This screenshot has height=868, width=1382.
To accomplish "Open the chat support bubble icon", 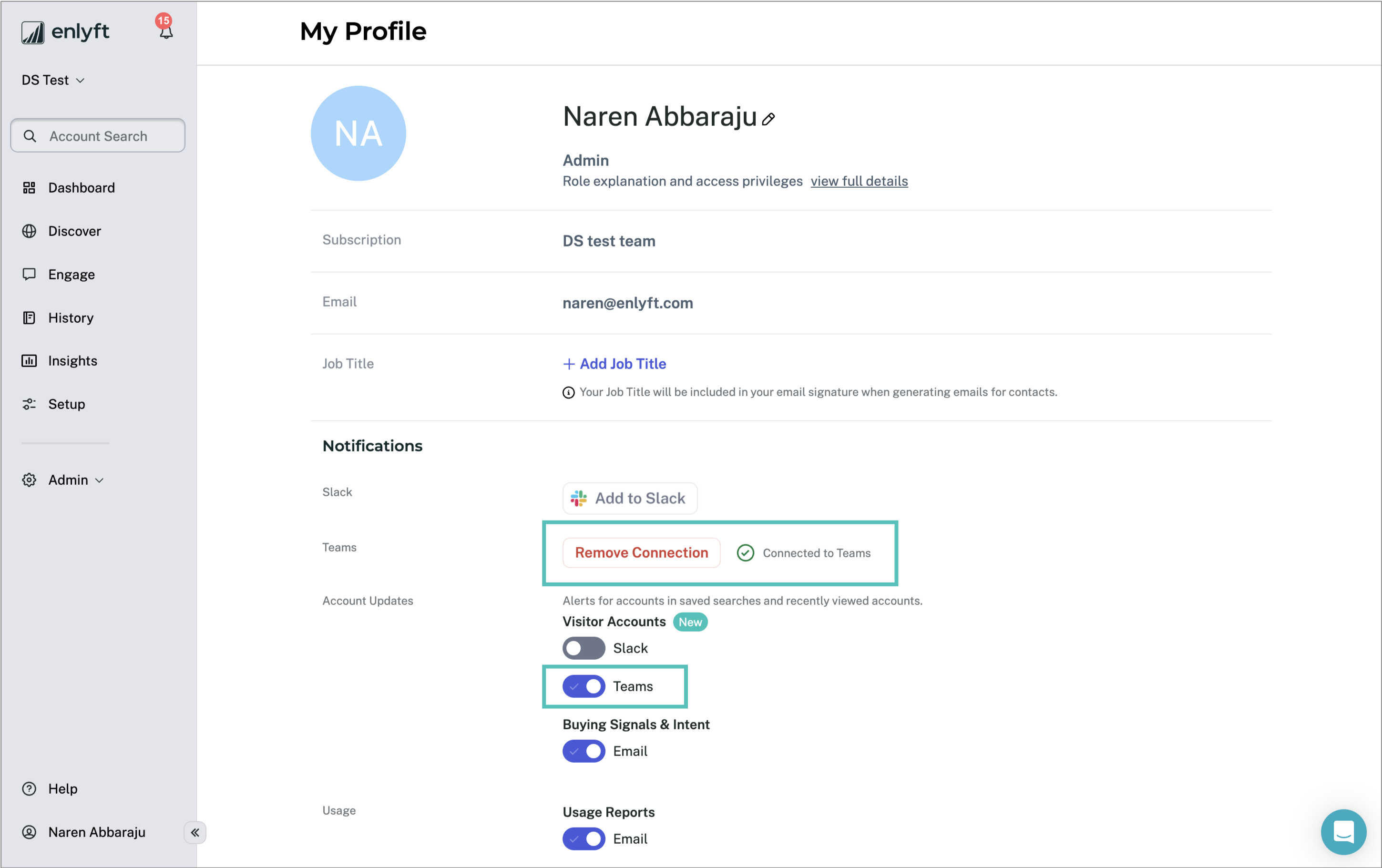I will pyautogui.click(x=1343, y=831).
